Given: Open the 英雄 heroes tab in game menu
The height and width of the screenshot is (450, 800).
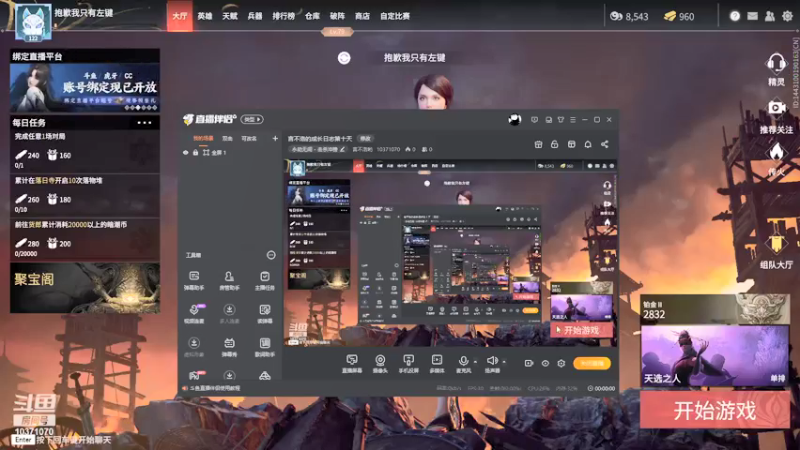Looking at the screenshot, I should [205, 16].
